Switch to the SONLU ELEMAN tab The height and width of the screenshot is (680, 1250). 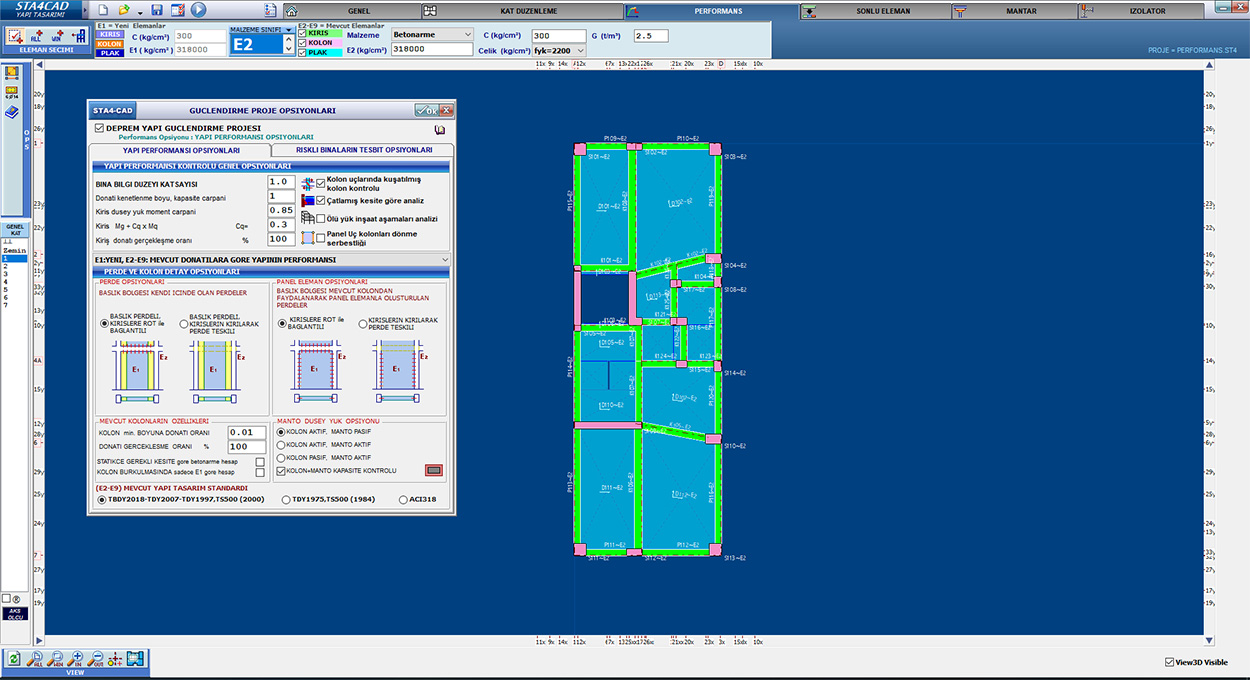click(x=873, y=11)
